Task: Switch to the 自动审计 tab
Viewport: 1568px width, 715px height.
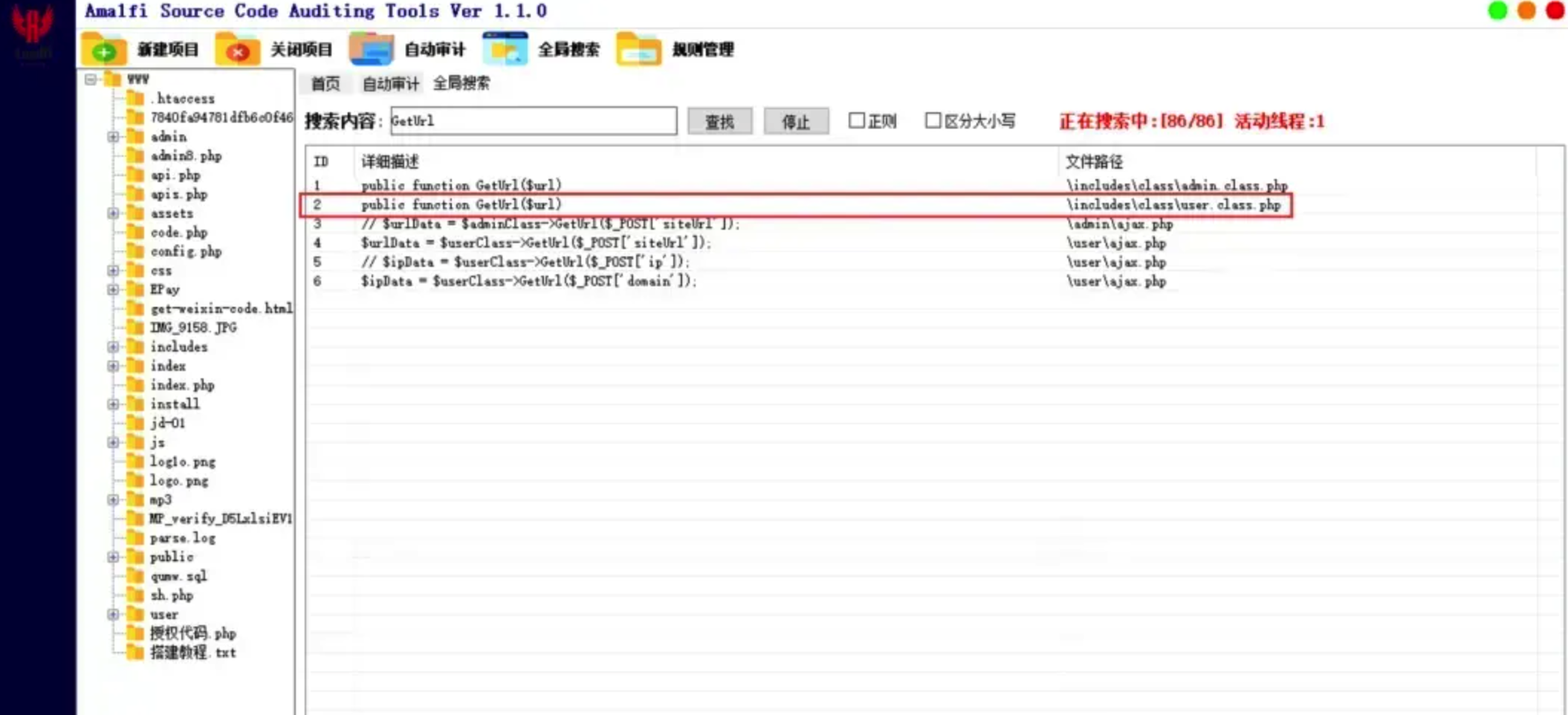Action: pyautogui.click(x=390, y=83)
